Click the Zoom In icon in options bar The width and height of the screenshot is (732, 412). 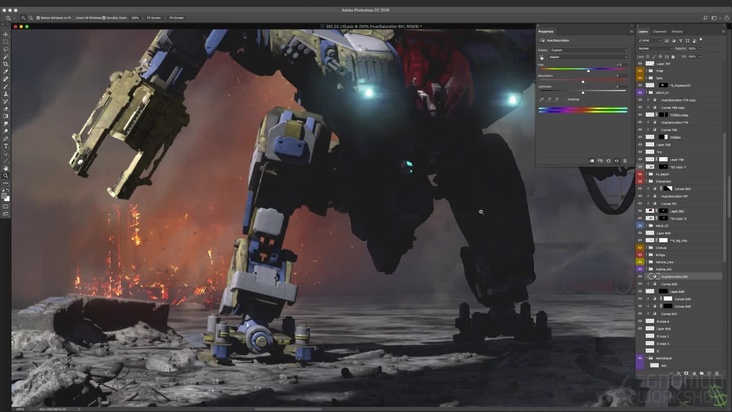point(23,18)
